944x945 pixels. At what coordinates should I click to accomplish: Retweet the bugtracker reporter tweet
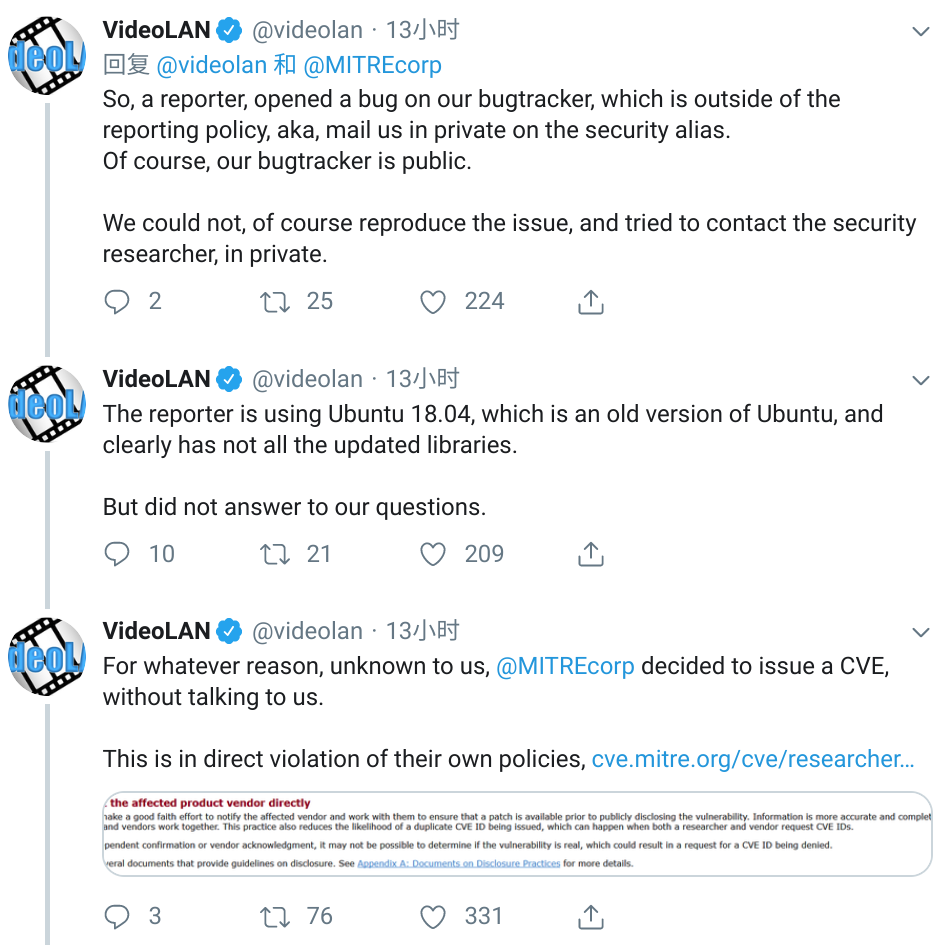275,302
